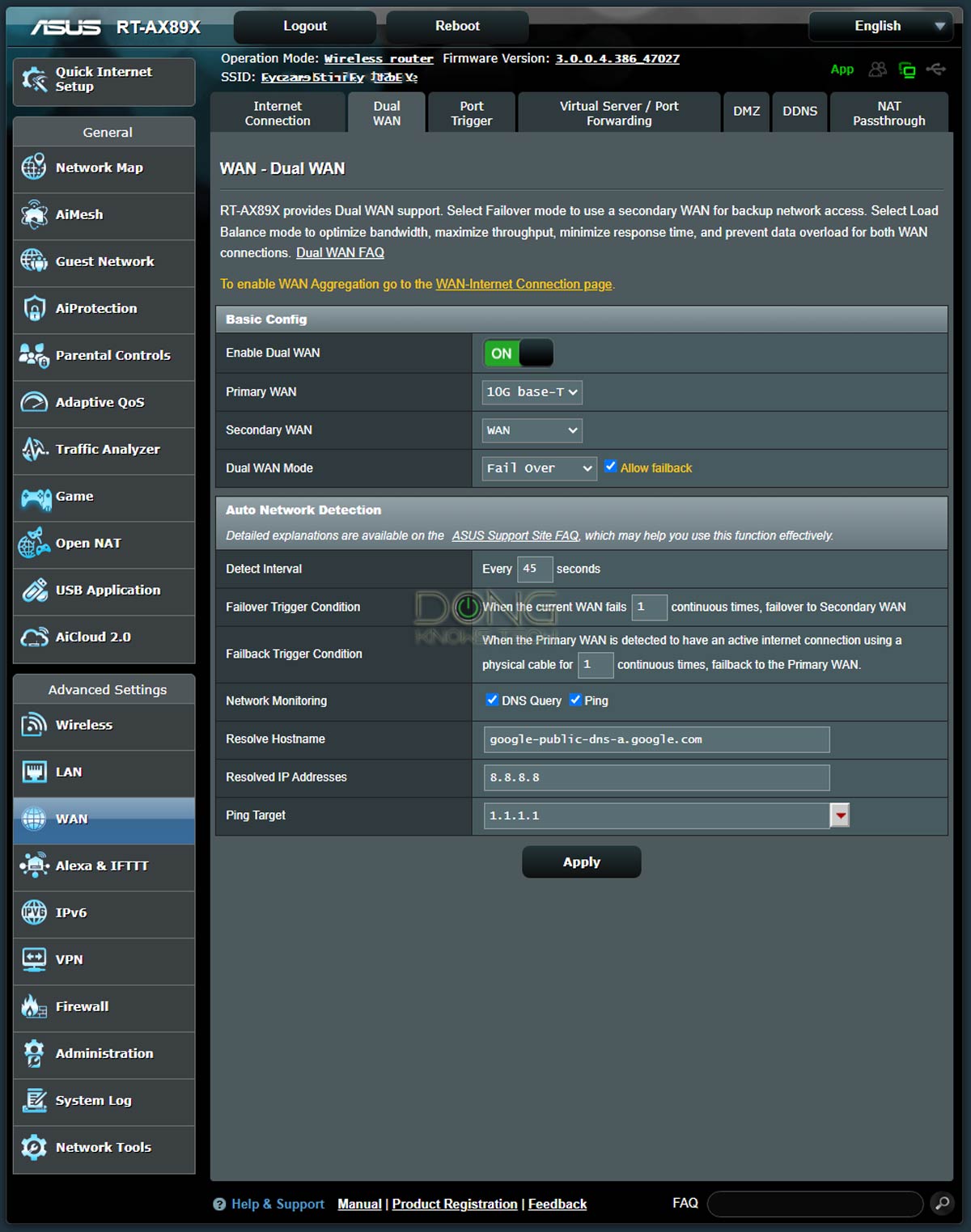The height and width of the screenshot is (1232, 971).
Task: Click the System Log icon
Action: coord(34,1100)
